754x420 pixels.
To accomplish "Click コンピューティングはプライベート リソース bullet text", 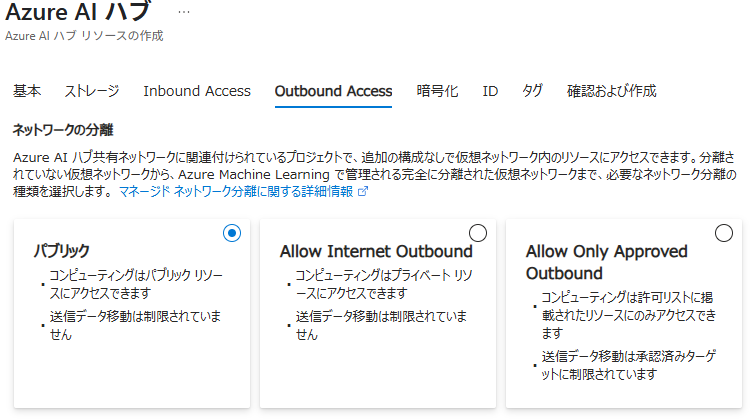I will [383, 284].
